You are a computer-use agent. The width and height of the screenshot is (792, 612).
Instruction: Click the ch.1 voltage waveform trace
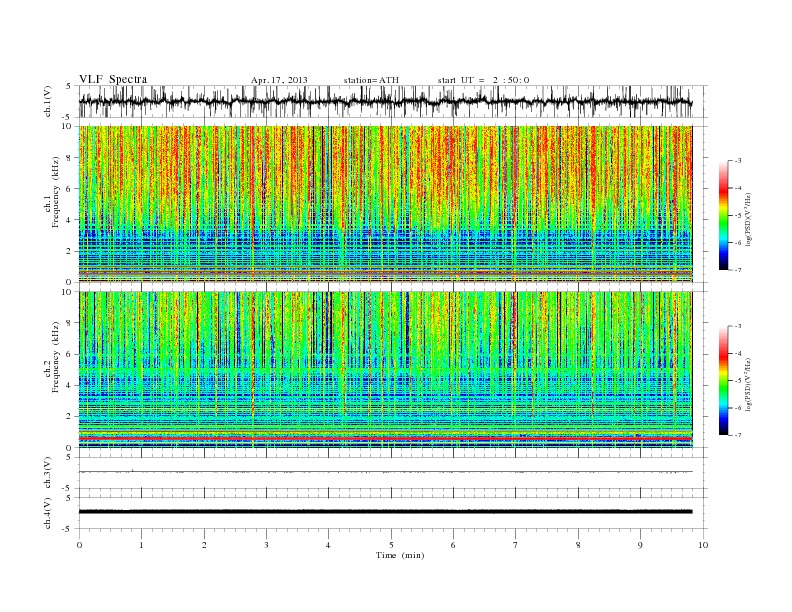pyautogui.click(x=385, y=101)
